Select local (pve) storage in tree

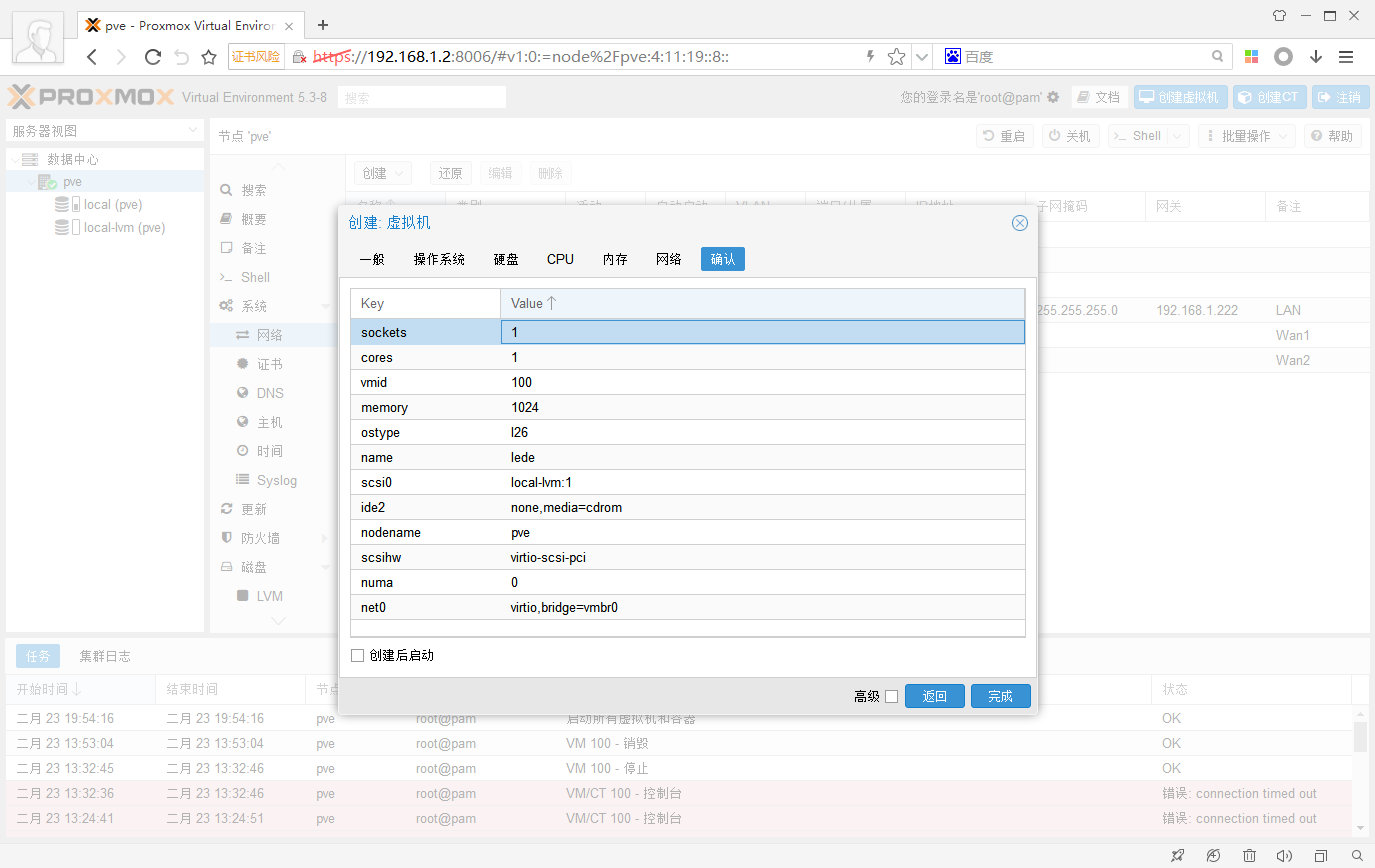pos(112,204)
